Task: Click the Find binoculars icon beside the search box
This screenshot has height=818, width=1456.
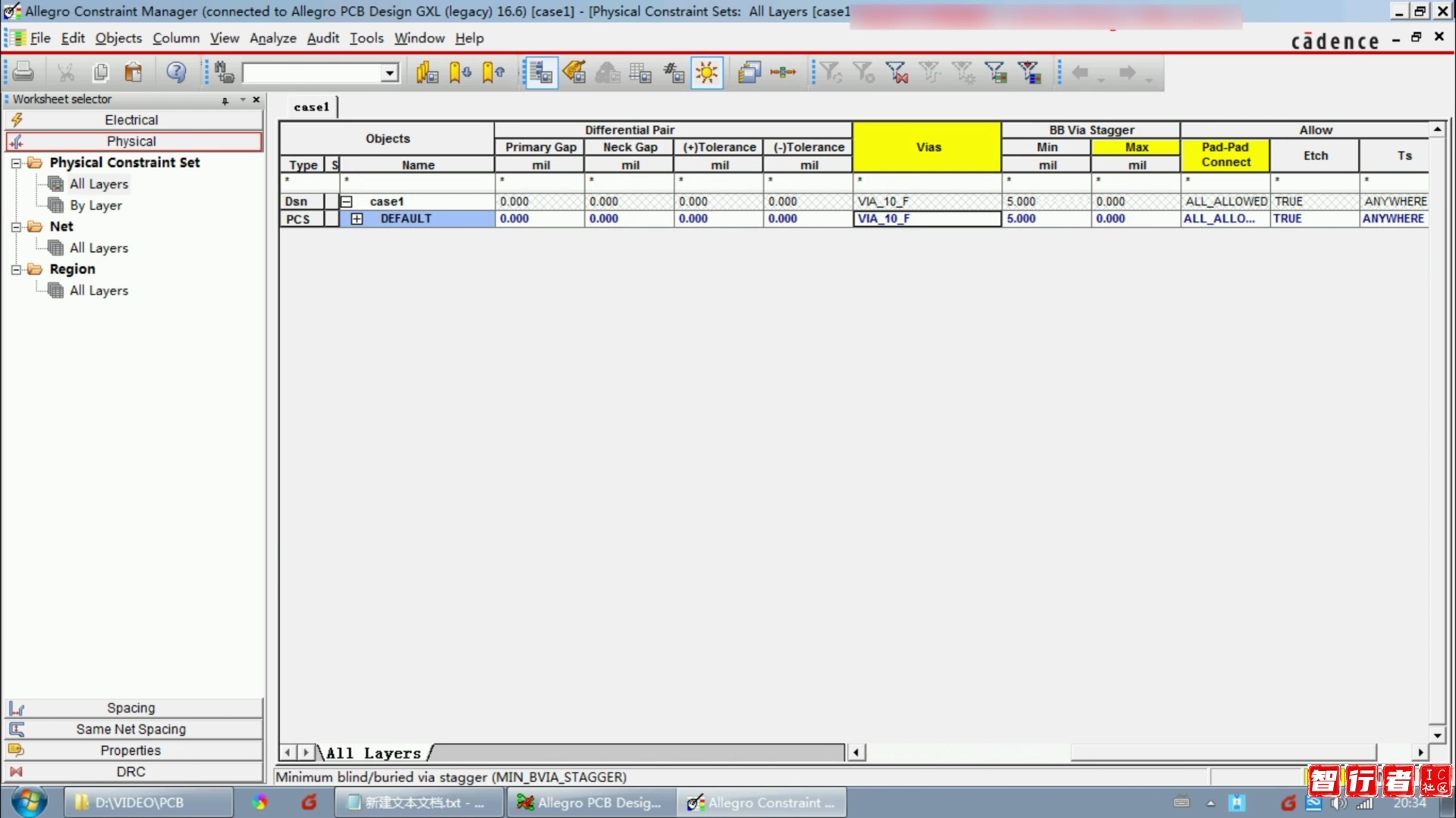Action: tap(224, 72)
